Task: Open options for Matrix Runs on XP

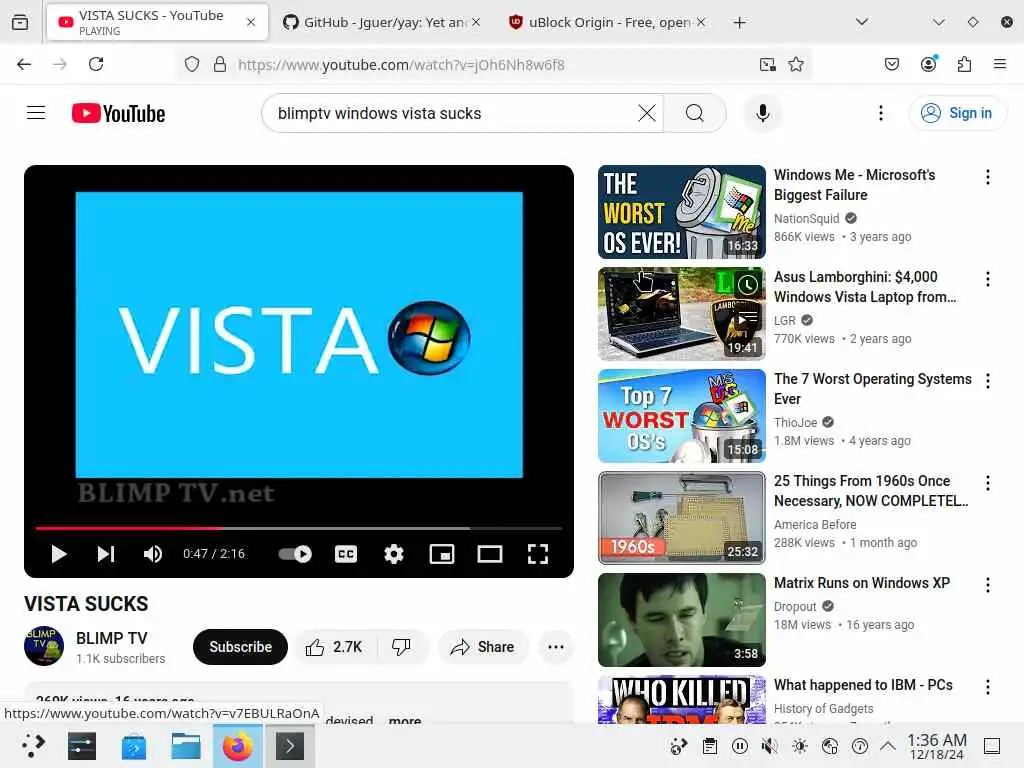Action: 987,584
